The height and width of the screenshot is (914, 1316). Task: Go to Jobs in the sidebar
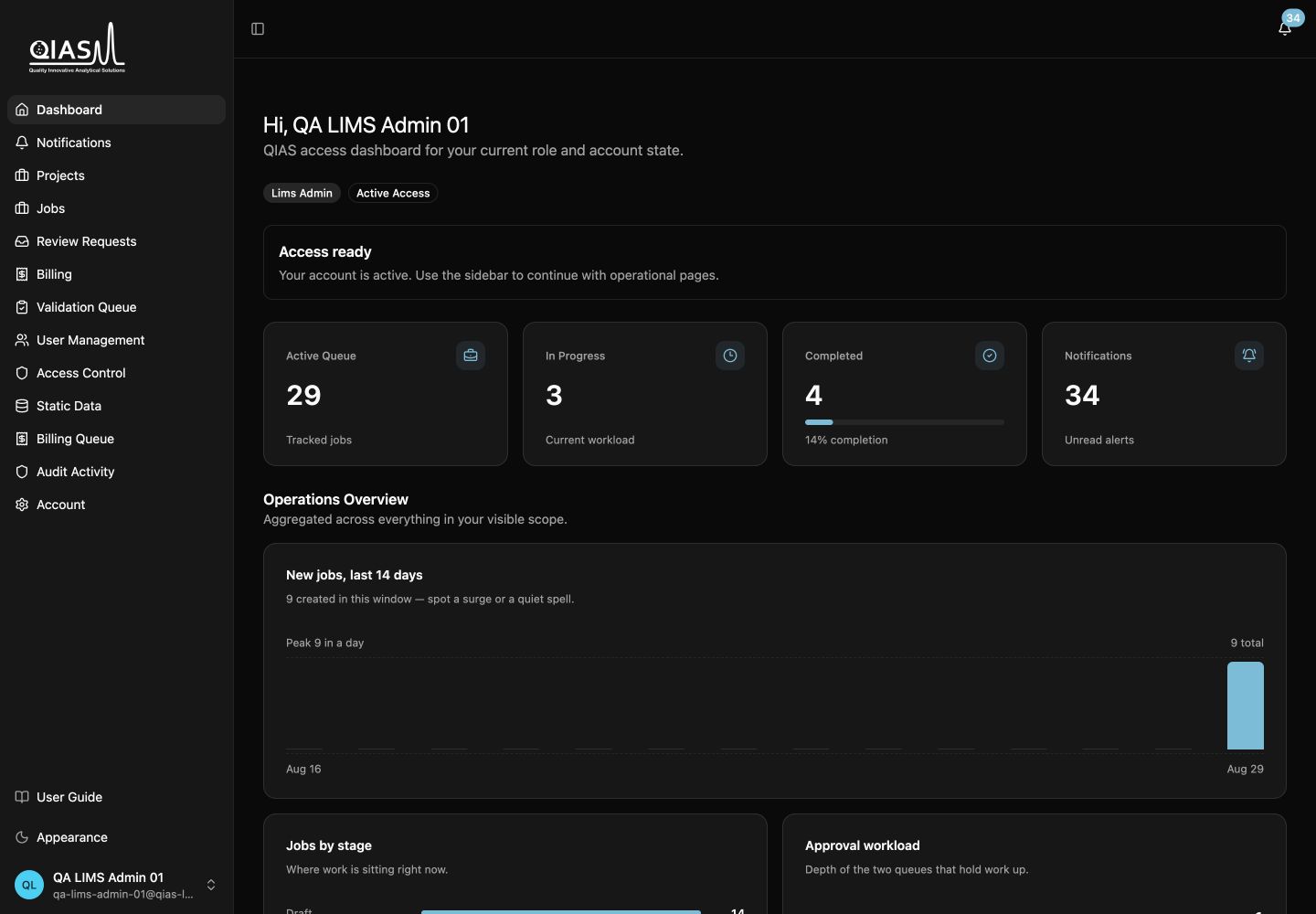(116, 208)
